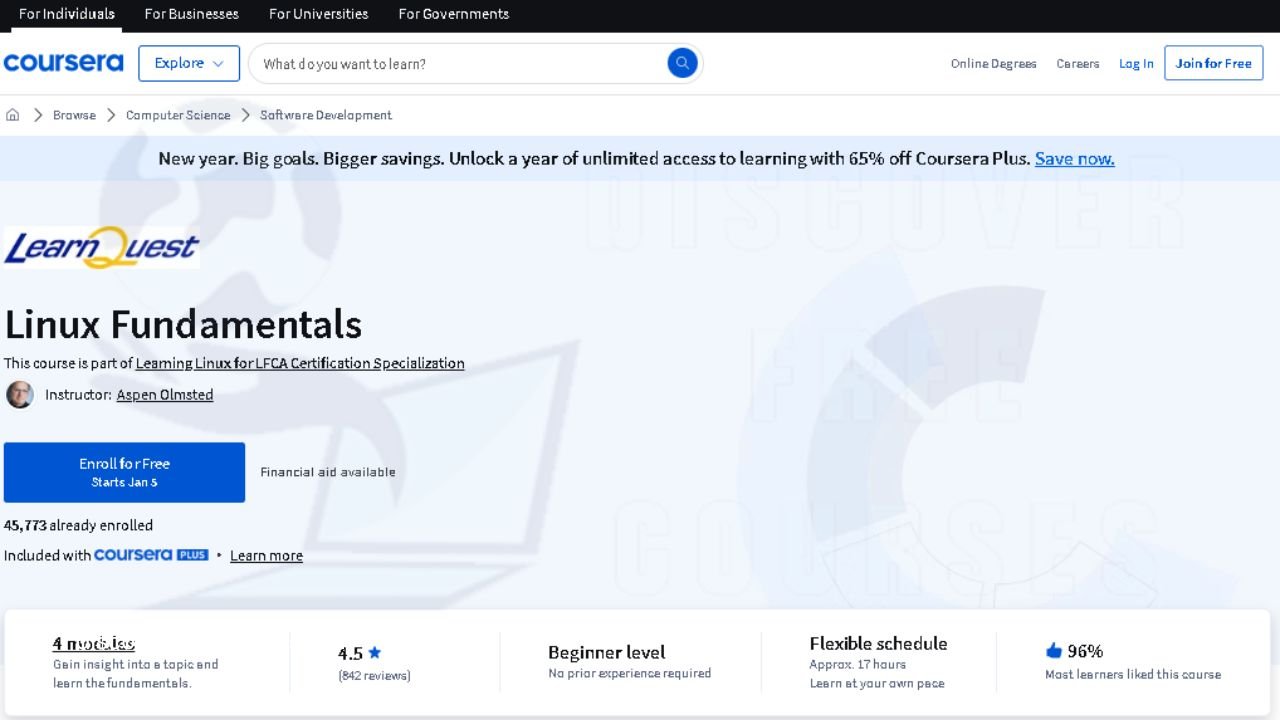1280x720 pixels.
Task: Open the Aspen Olmsted instructor link
Action: coord(165,395)
